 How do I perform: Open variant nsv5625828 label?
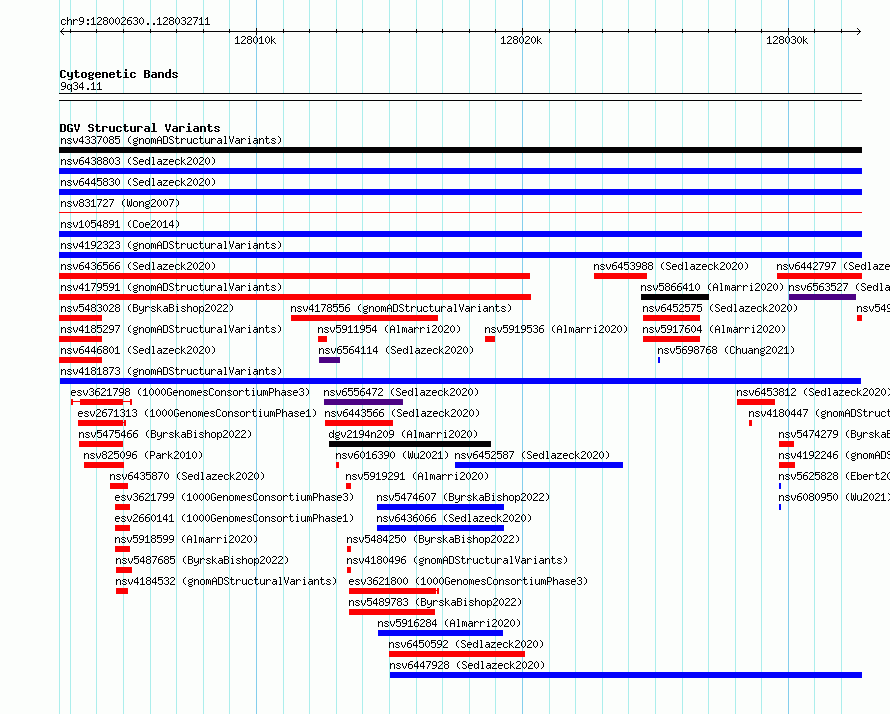tap(833, 476)
